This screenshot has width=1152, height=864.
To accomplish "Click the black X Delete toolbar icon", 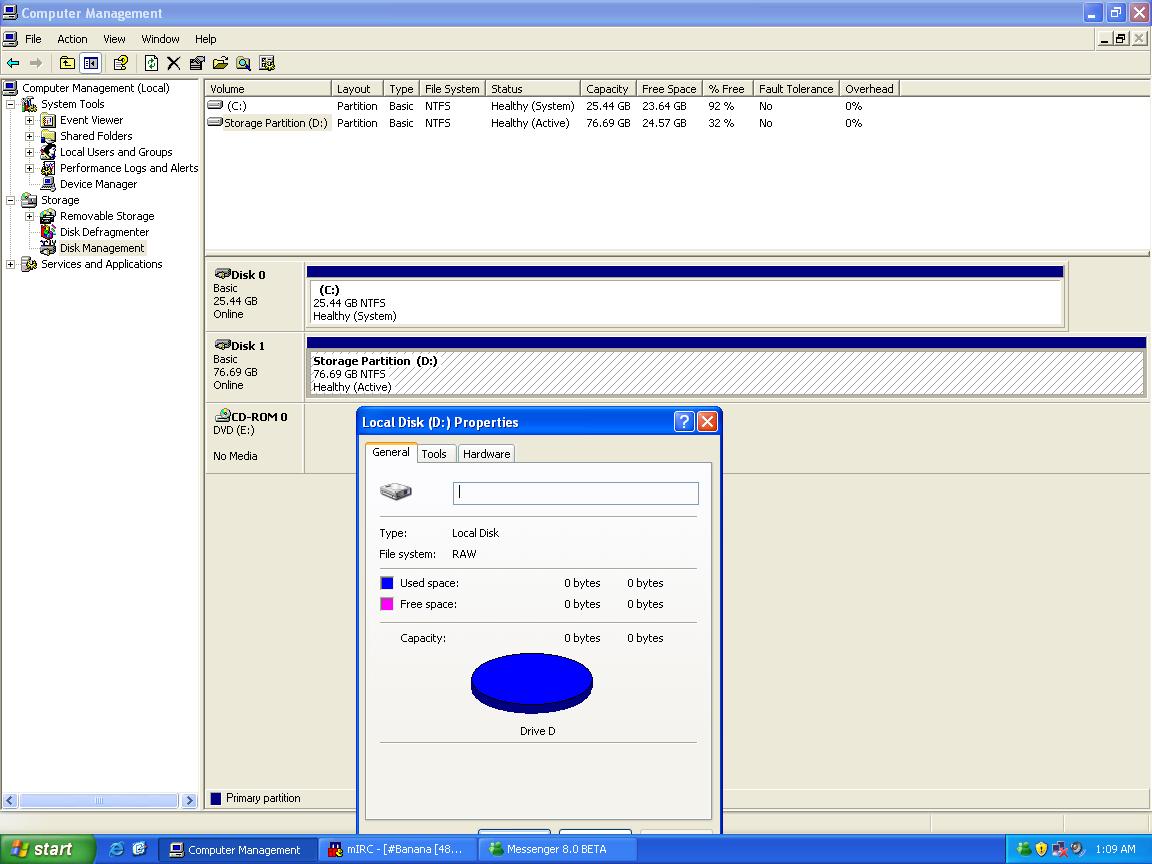I will (173, 63).
